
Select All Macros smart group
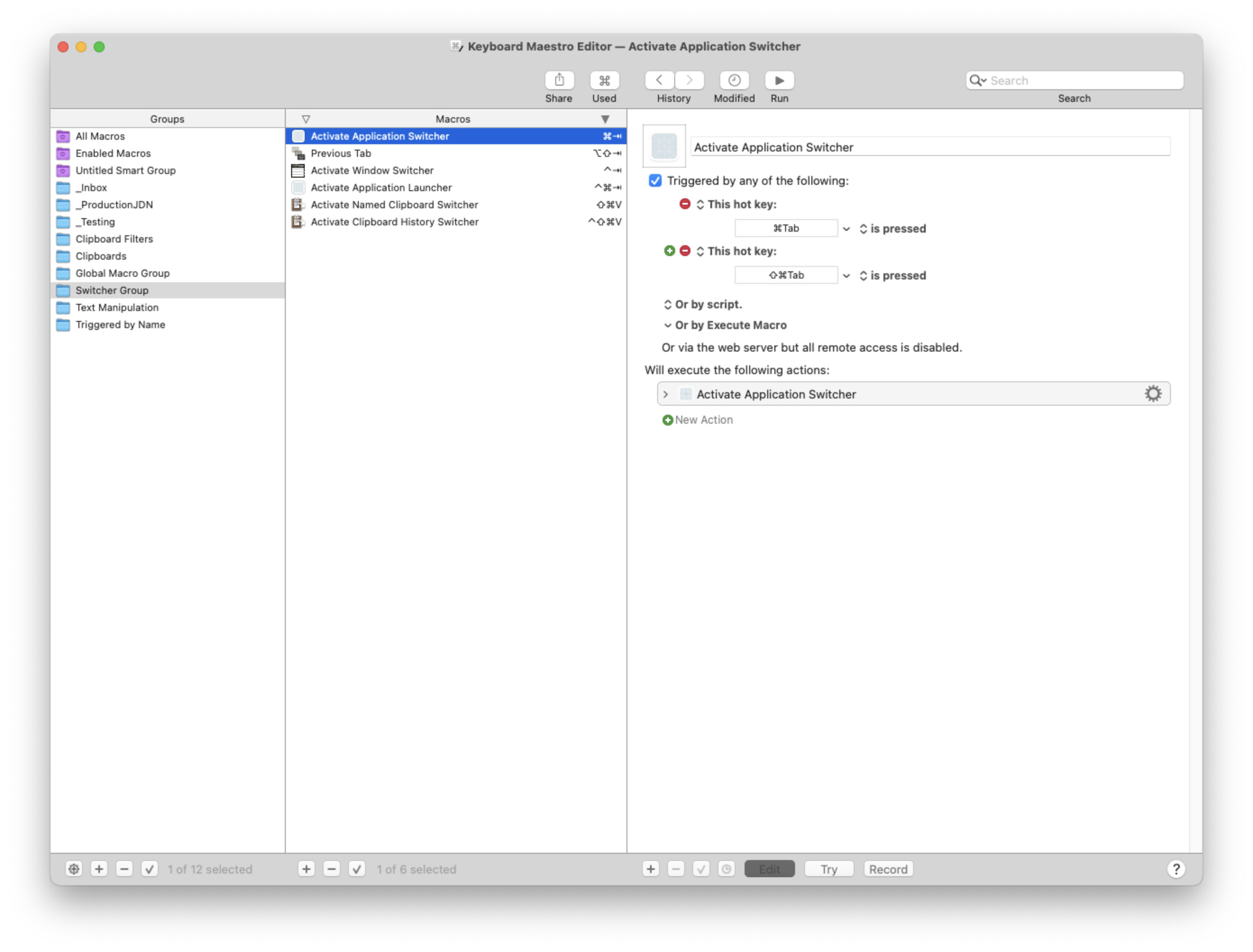pyautogui.click(x=168, y=136)
